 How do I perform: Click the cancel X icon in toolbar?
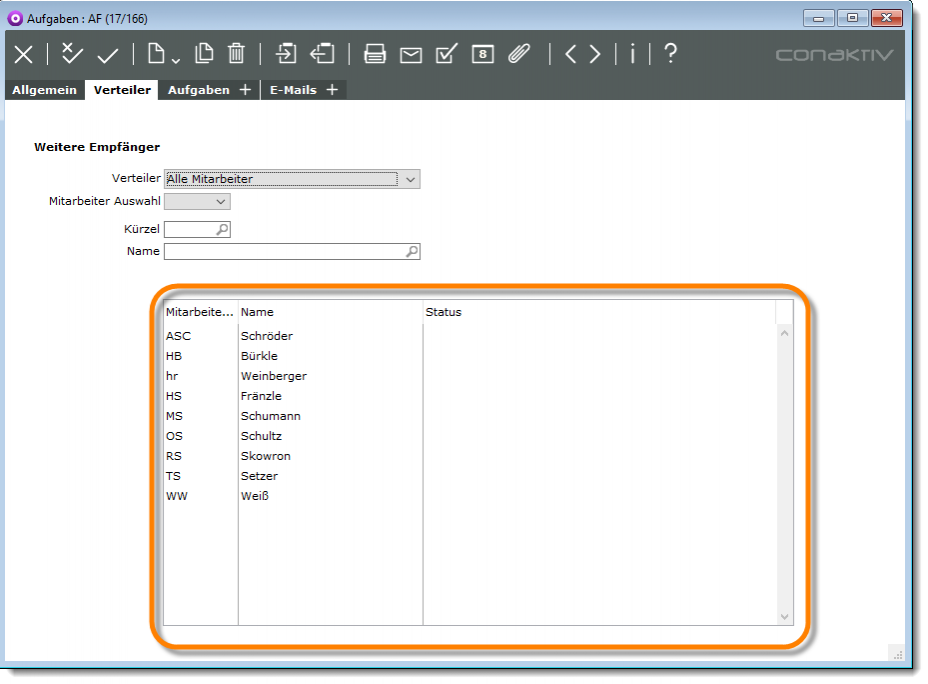(23, 55)
